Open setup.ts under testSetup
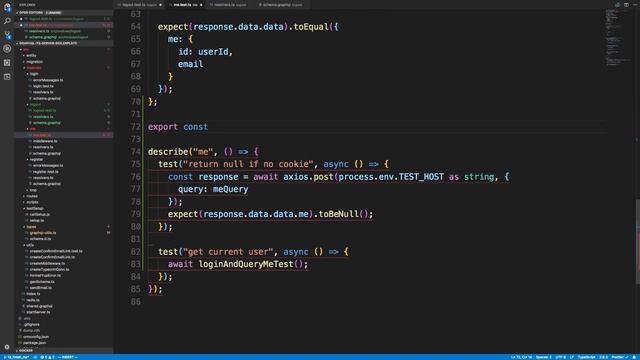Screen dimensions: 640x360 (x=37, y=220)
